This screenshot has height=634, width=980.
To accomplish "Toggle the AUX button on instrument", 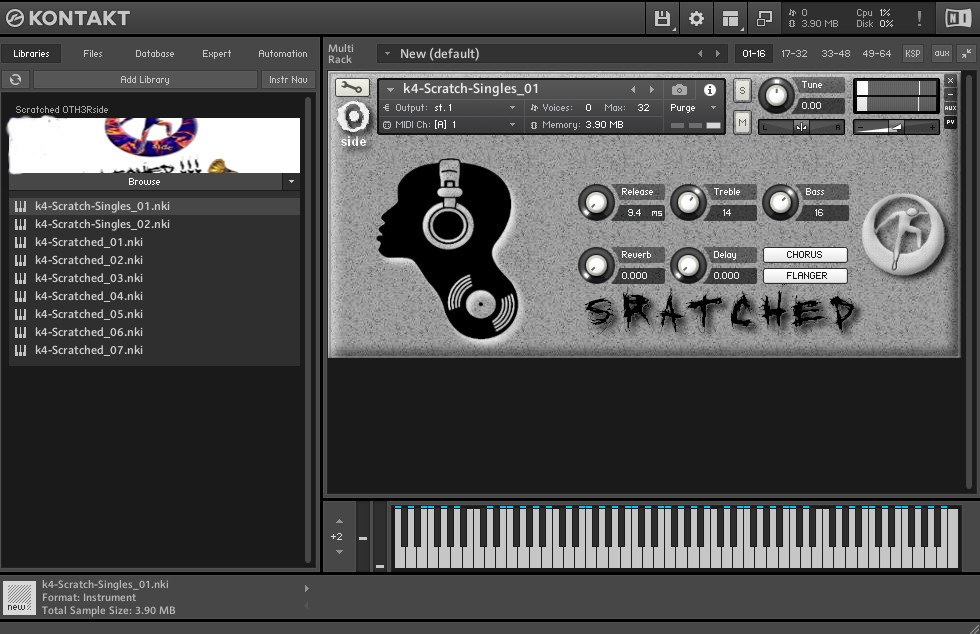I will 950,108.
